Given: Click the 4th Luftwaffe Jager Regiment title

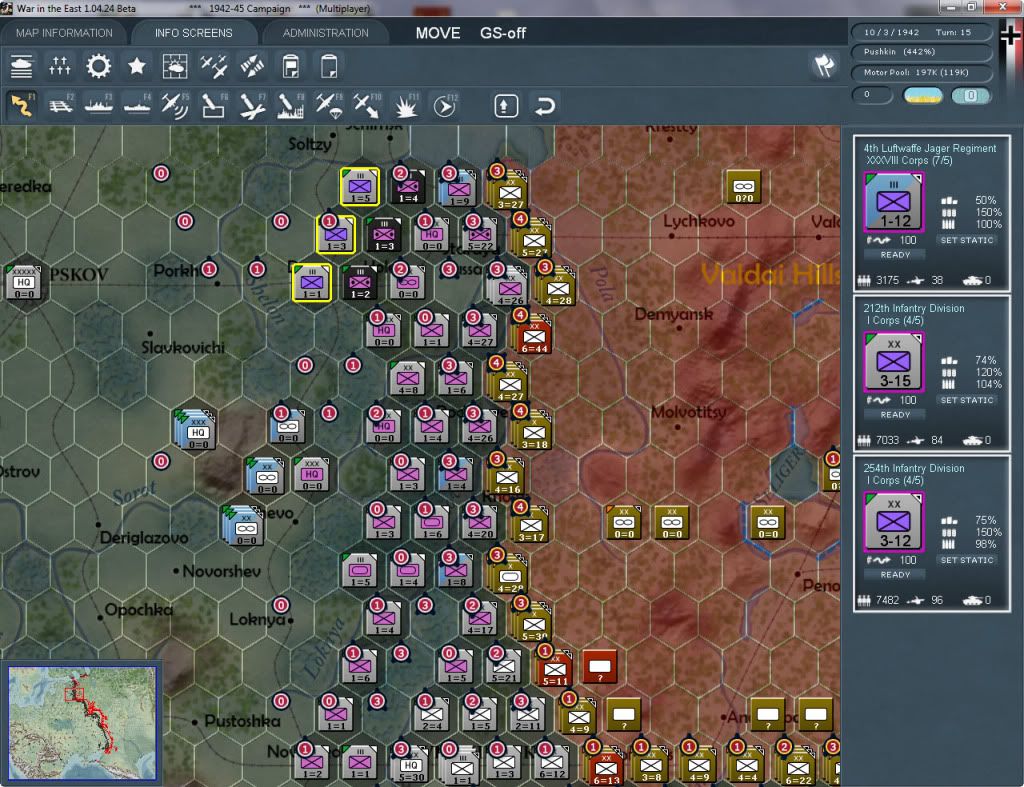Looking at the screenshot, I should [x=930, y=148].
